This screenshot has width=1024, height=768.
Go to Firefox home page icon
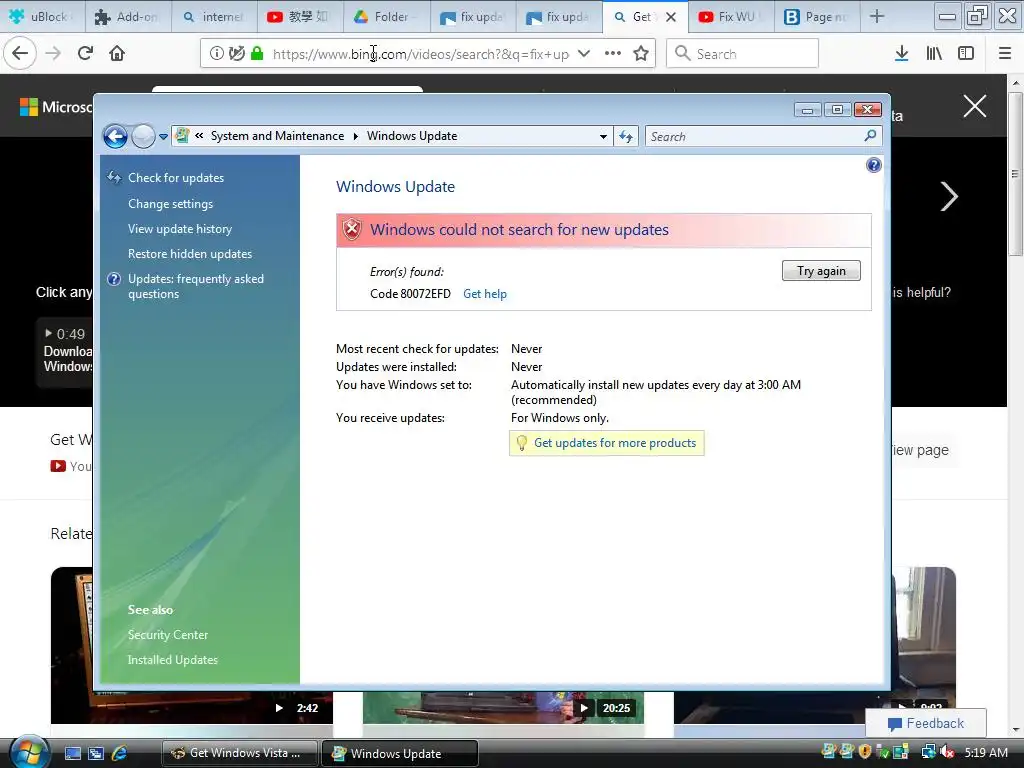117,53
